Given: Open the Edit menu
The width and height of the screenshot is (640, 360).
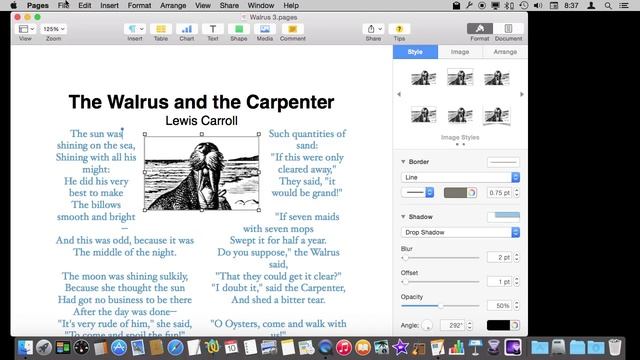Looking at the screenshot, I should [84, 5].
